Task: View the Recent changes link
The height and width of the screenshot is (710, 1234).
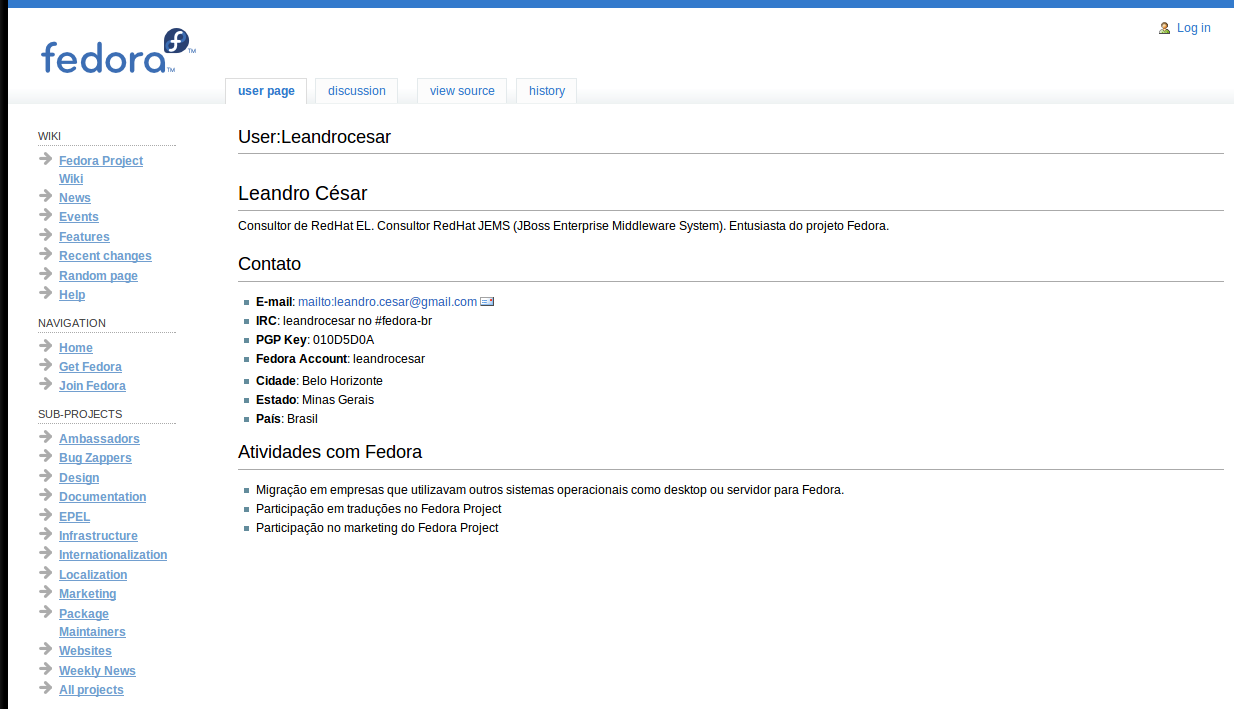Action: [105, 256]
